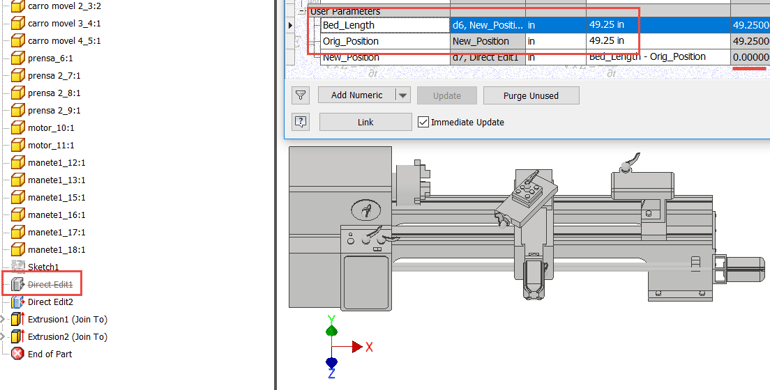Expand the Extrusion2 (Join To) node
Screen dimensions: 770x390
tap(3, 336)
